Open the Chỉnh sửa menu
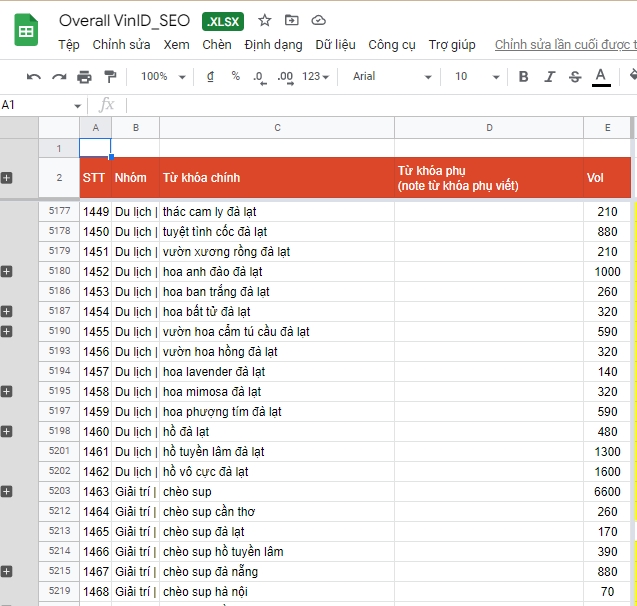 coord(121,45)
